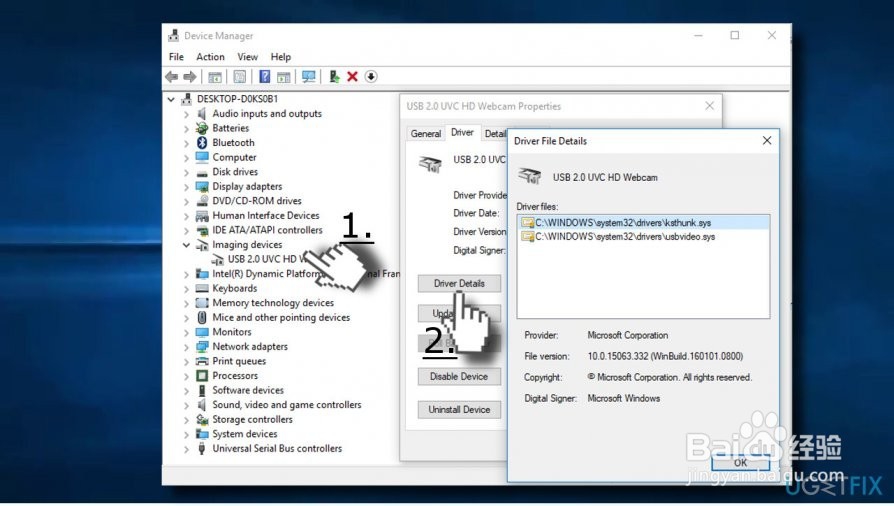Image resolution: width=894 pixels, height=506 pixels.
Task: Click the Mice and other pointing devices icon
Action: pyautogui.click(x=202, y=317)
